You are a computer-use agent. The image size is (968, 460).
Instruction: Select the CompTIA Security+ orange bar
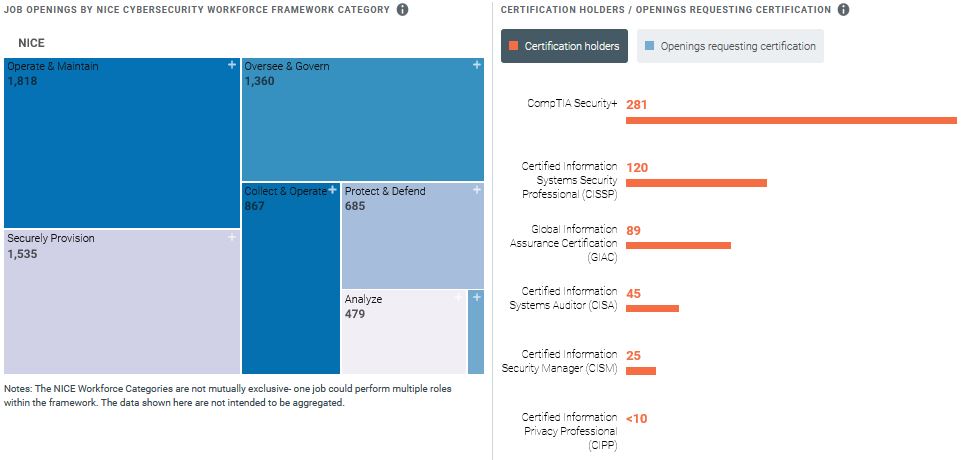(x=790, y=121)
